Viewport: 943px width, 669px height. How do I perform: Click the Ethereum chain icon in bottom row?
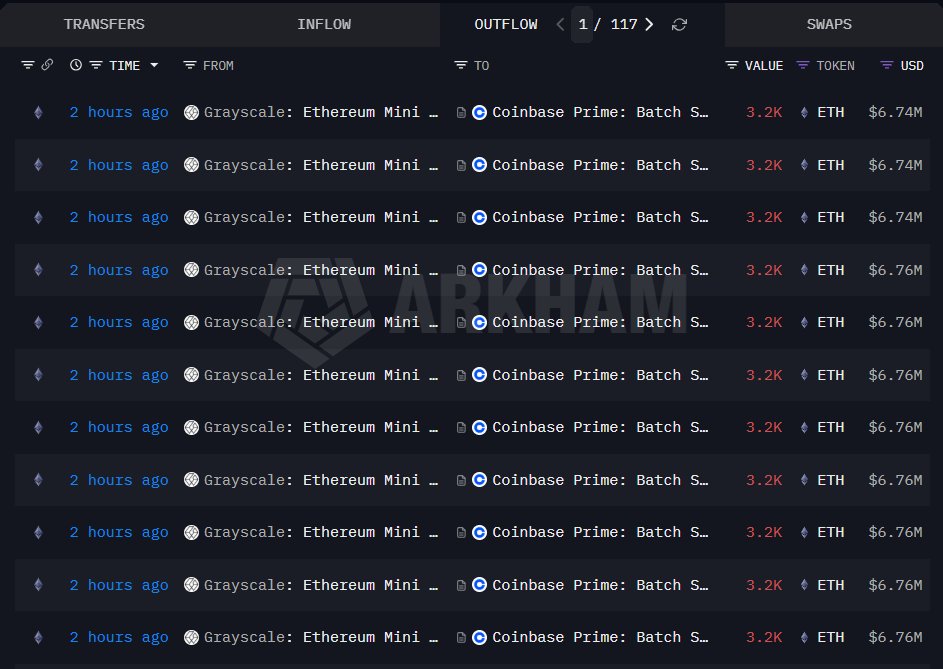[x=38, y=638]
